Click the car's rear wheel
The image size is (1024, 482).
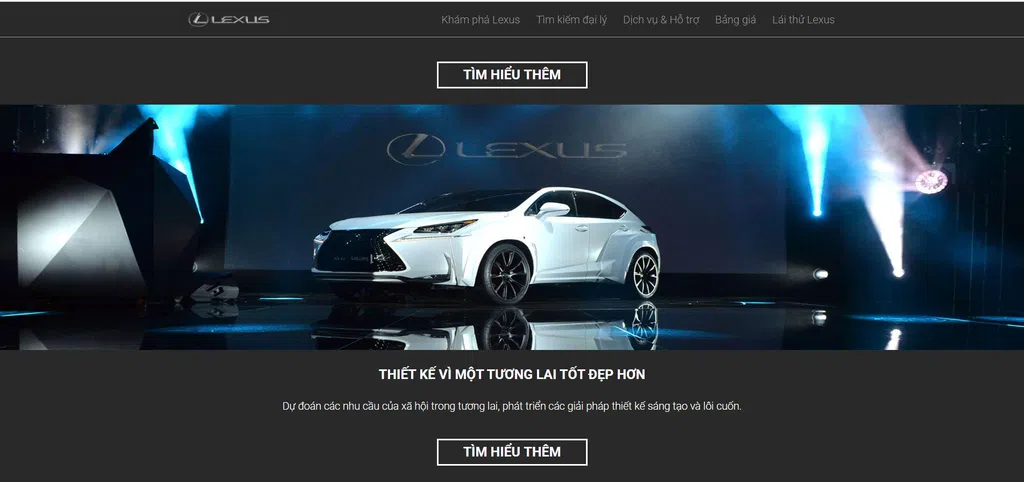[x=644, y=274]
